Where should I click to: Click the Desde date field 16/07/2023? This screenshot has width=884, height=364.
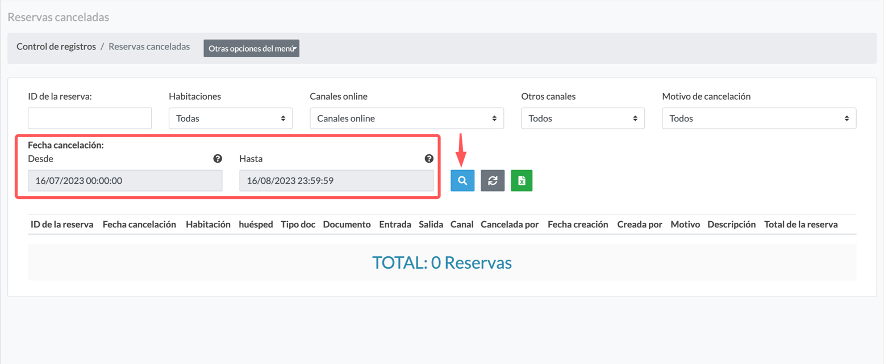[125, 180]
